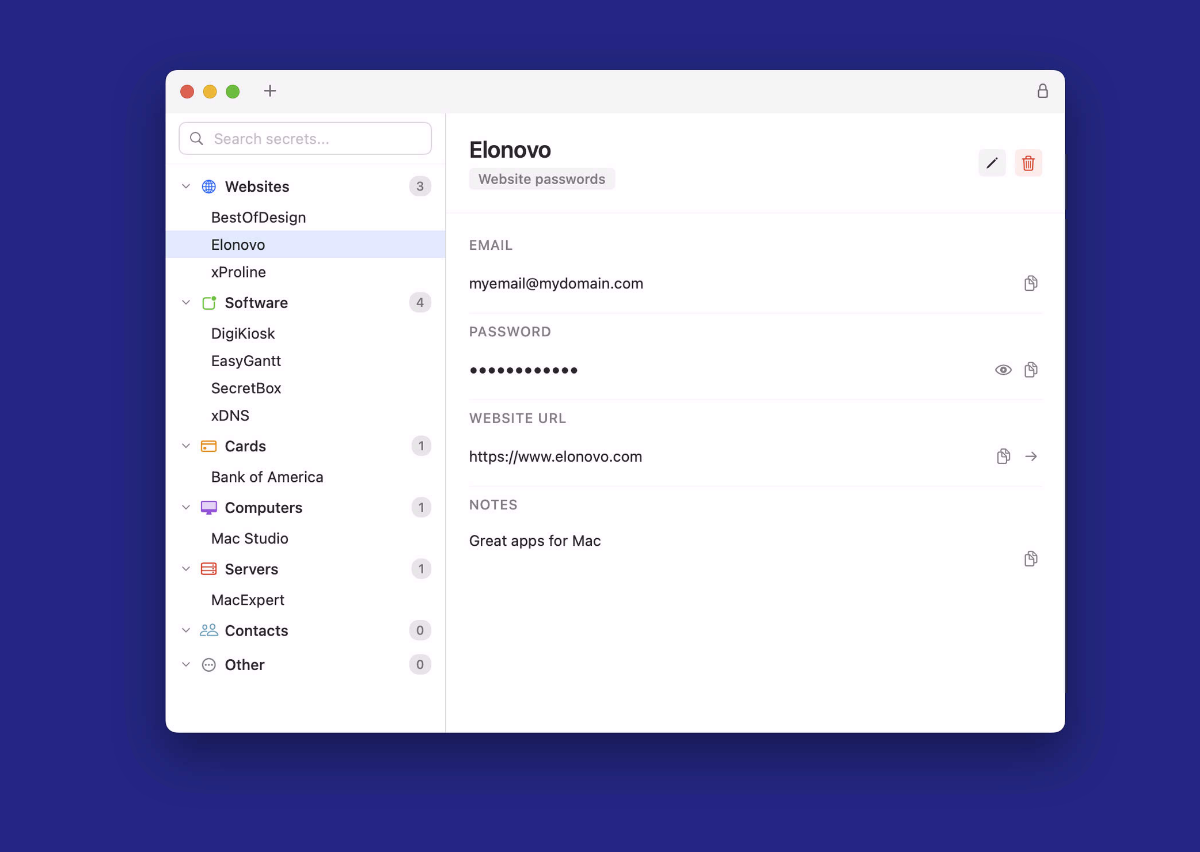This screenshot has width=1200, height=852.
Task: Reveal the hidden password with eye icon
Action: pos(1003,370)
